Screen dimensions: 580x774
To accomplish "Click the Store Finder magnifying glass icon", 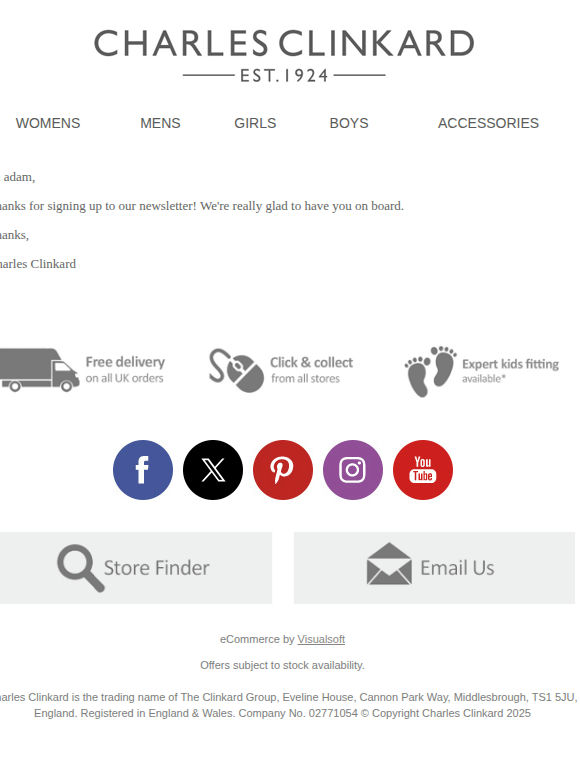I will [x=81, y=568].
